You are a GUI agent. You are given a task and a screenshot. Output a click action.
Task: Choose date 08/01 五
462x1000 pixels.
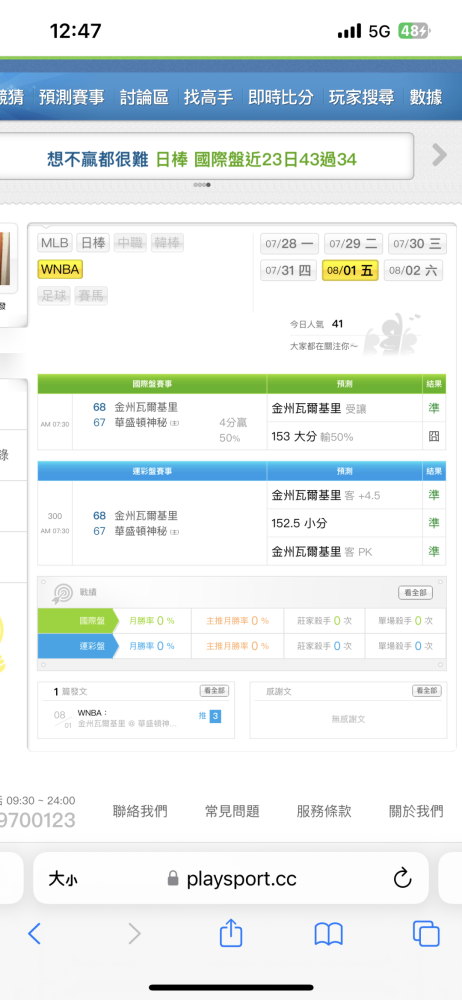point(350,270)
